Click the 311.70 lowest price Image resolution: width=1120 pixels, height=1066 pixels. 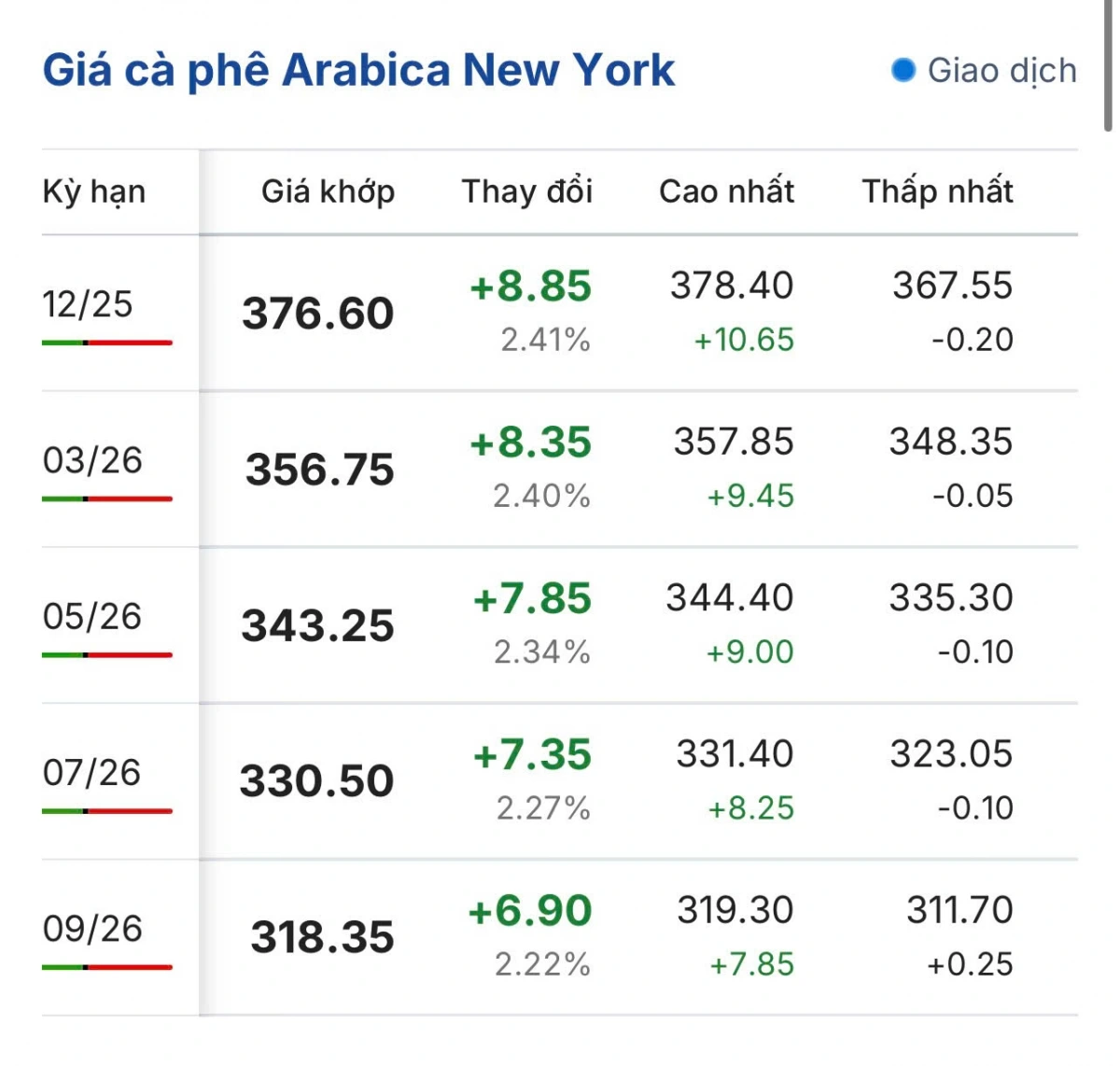point(959,910)
